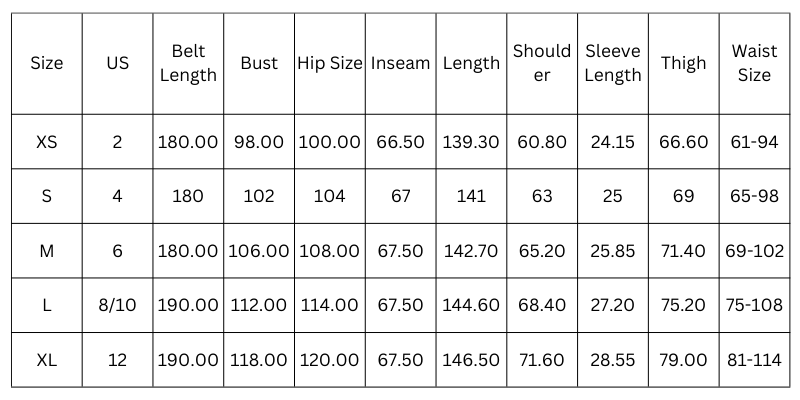Click the 66.50 inseam value
Screen dimensions: 800x400
400,142
